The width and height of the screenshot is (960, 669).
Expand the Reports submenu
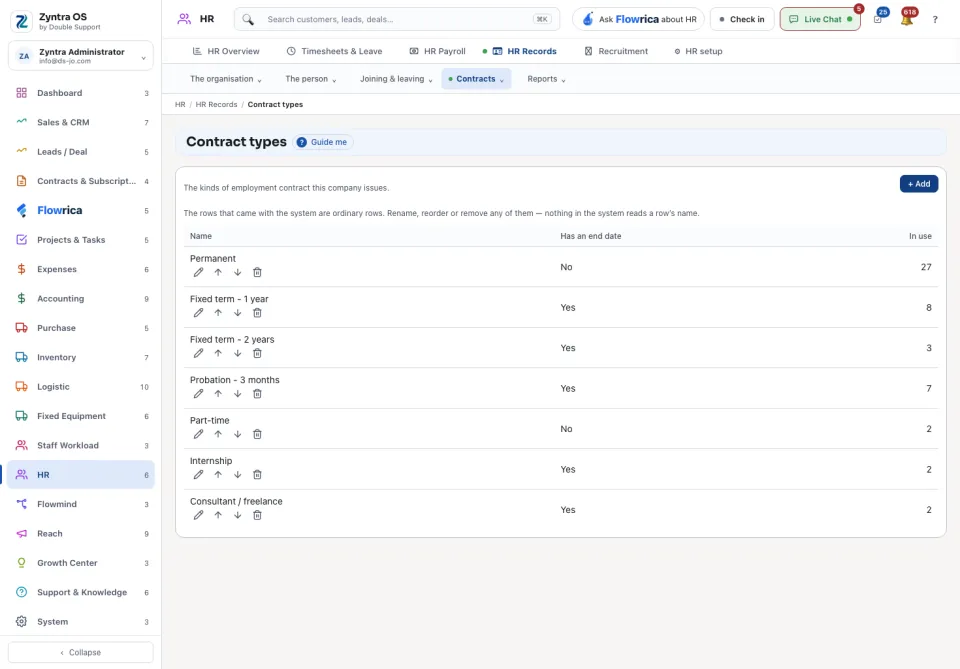(x=546, y=79)
